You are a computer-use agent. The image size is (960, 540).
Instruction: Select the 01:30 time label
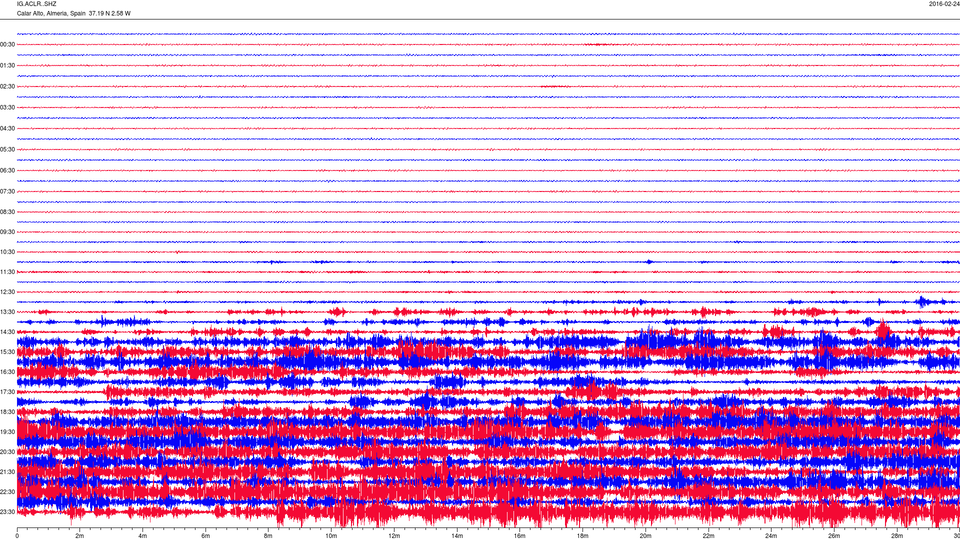[x=7, y=66]
